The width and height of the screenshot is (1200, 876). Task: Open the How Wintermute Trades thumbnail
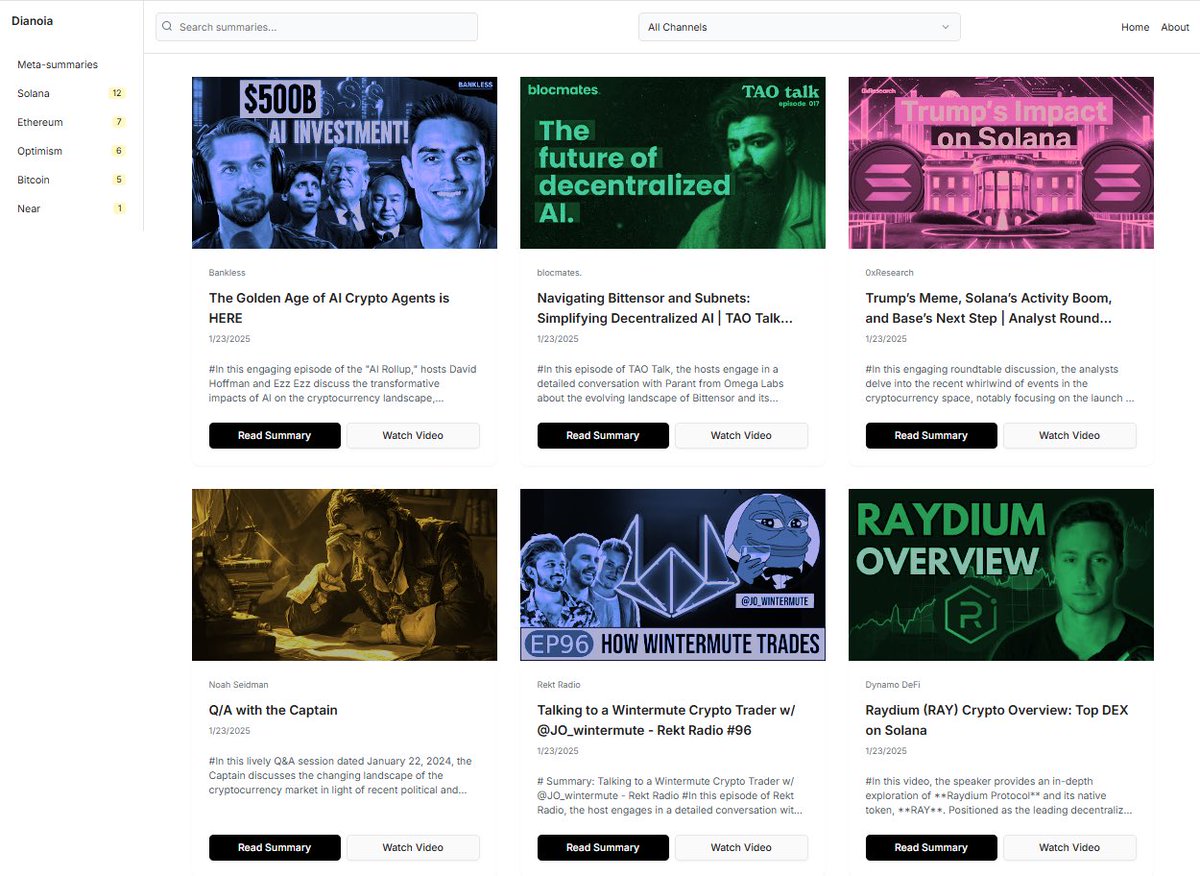[x=673, y=575]
